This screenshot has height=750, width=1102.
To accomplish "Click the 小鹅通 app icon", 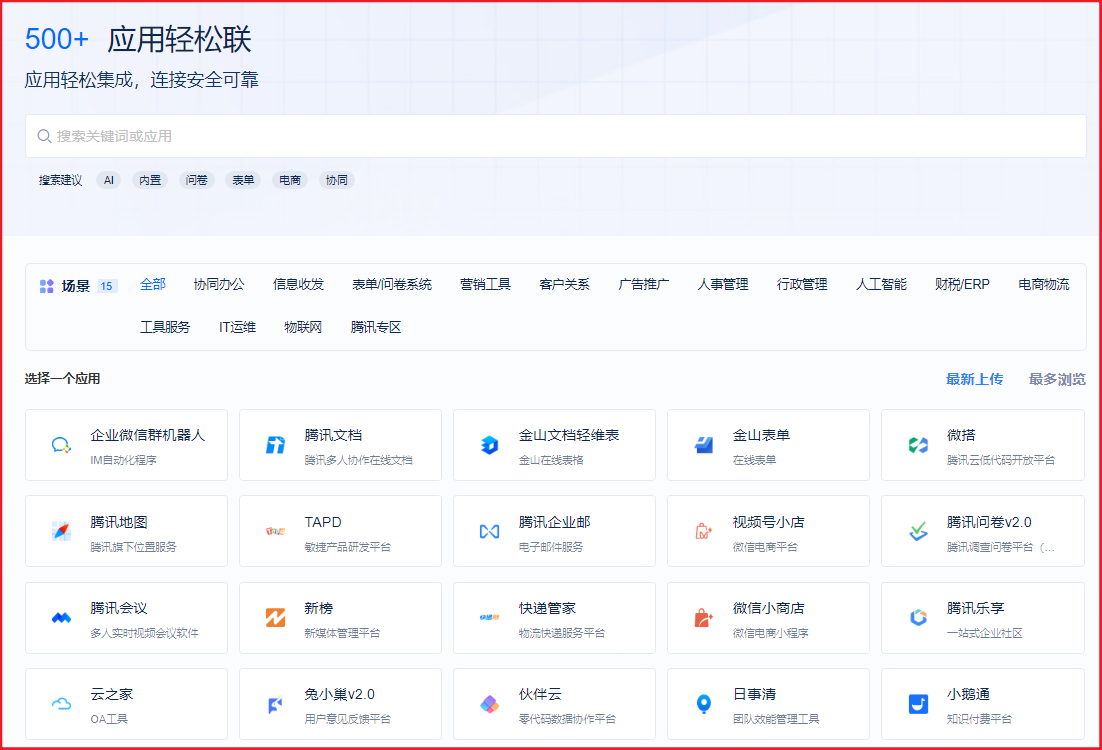I will (x=918, y=704).
